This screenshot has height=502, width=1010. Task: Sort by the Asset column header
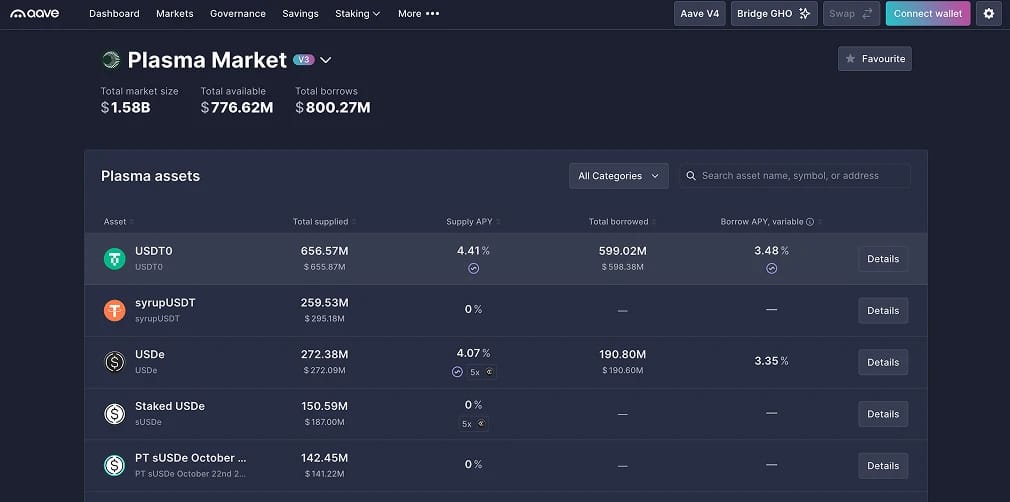click(119, 222)
